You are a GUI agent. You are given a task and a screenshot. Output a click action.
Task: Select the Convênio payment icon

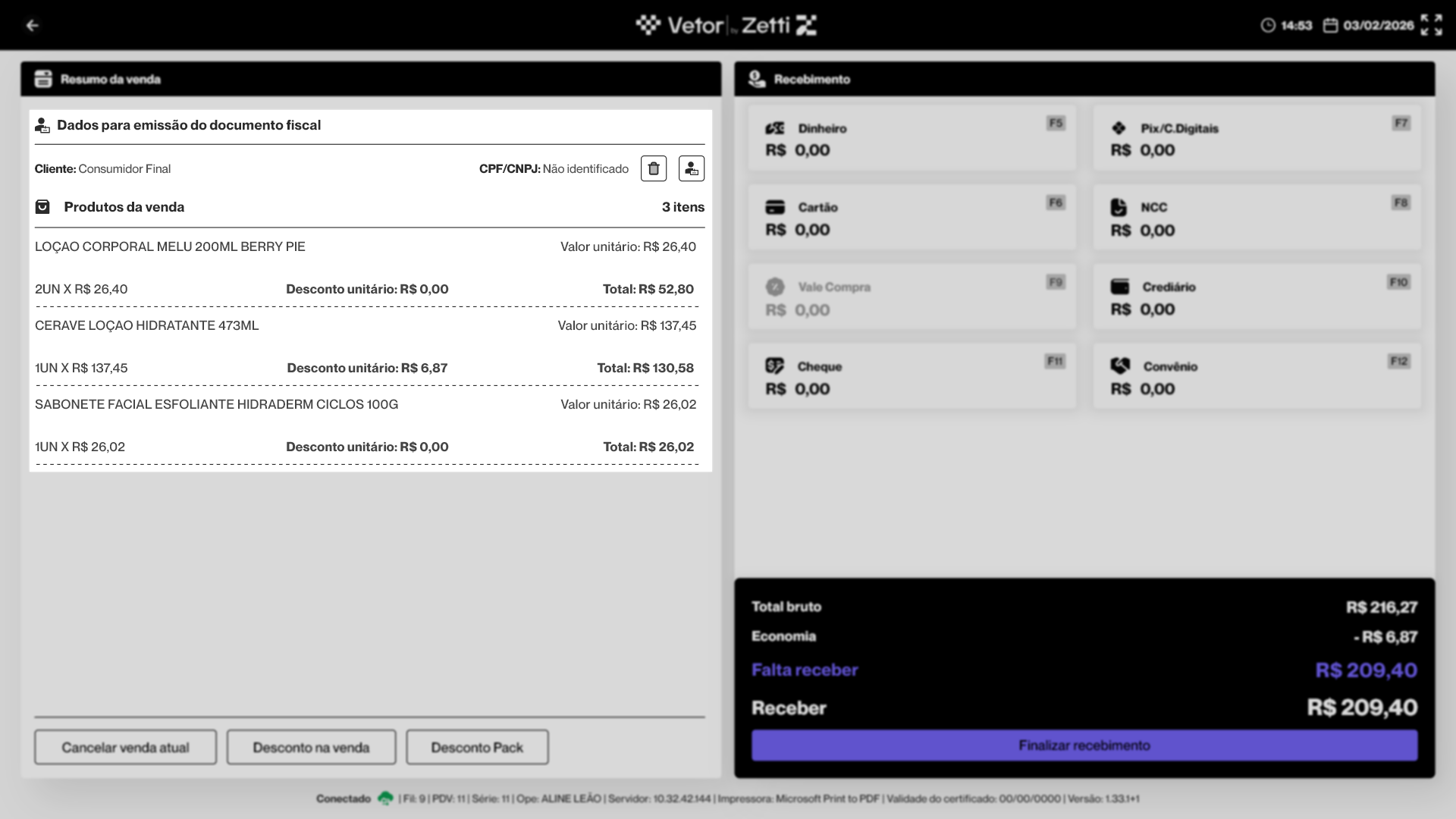1120,366
